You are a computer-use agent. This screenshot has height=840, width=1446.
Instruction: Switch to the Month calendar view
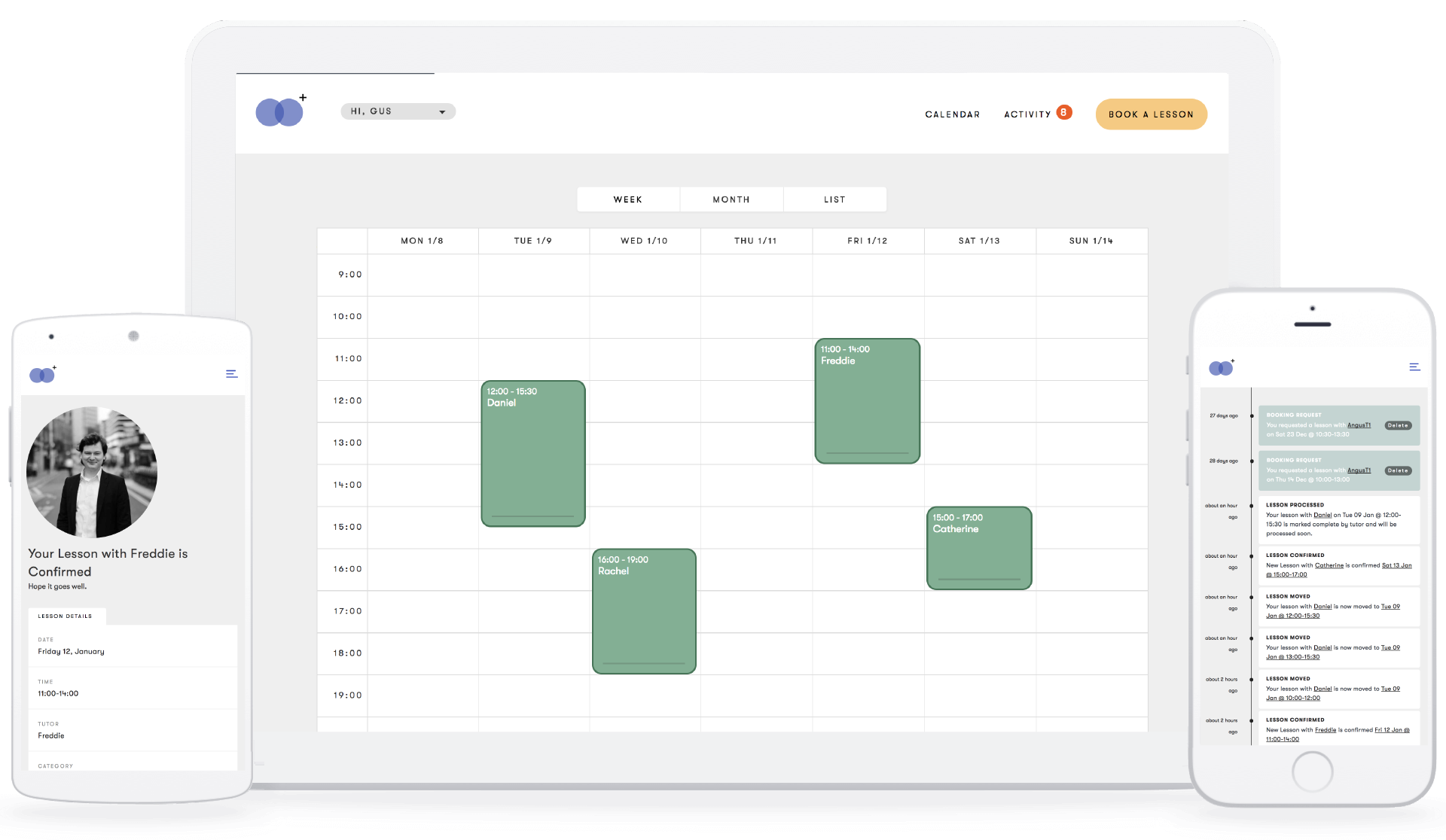(731, 199)
